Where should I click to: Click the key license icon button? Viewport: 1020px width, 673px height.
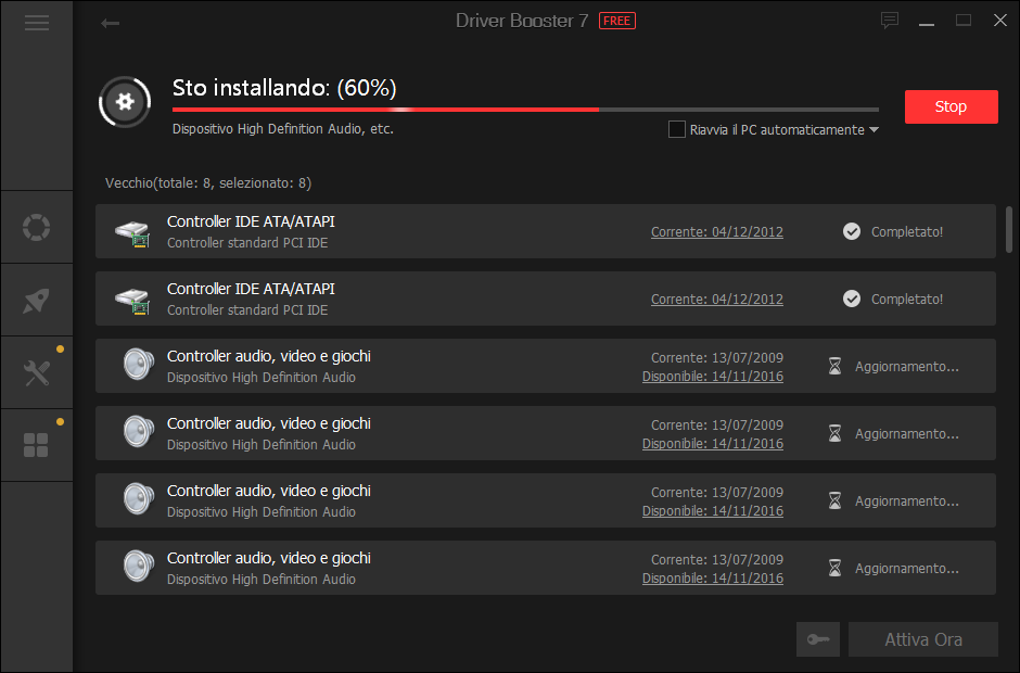point(818,639)
